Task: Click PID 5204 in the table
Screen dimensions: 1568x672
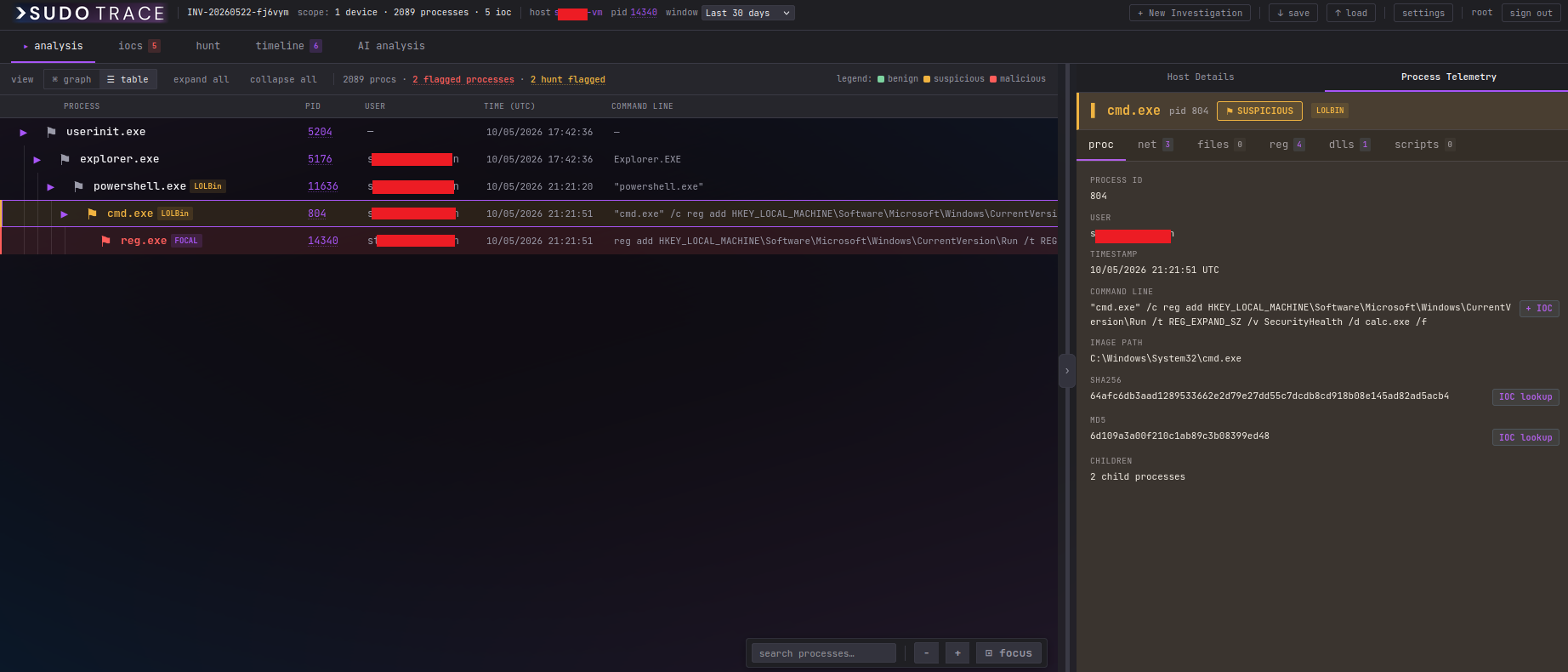Action: click(320, 132)
